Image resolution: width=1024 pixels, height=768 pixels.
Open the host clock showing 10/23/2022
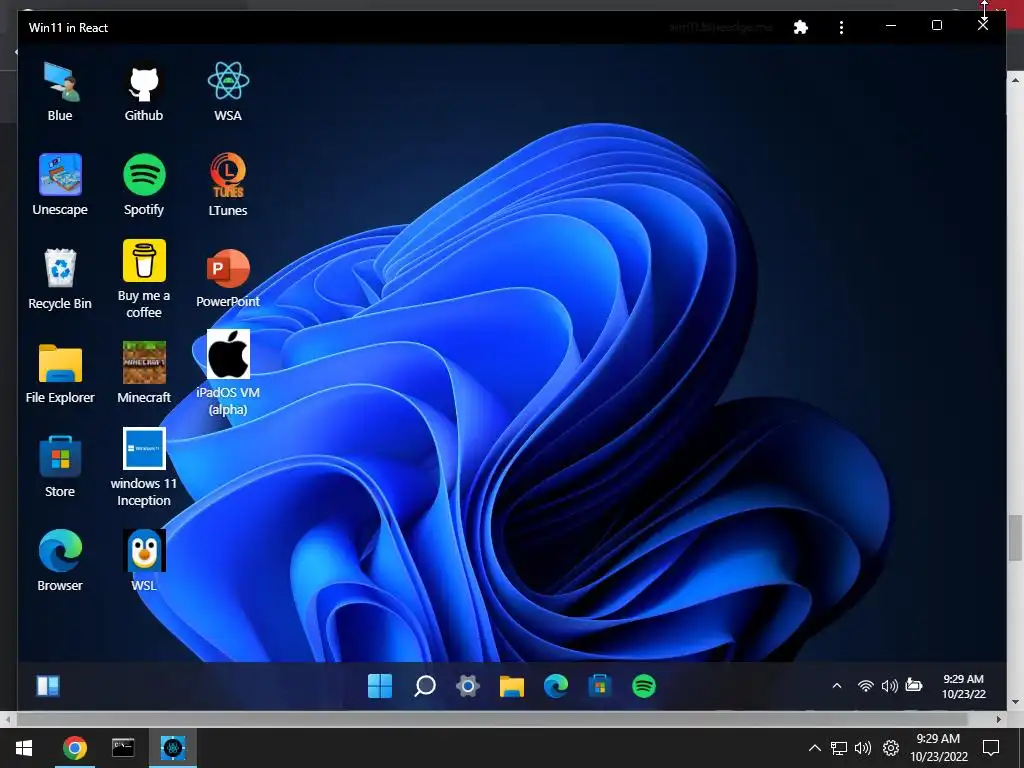tap(939, 748)
